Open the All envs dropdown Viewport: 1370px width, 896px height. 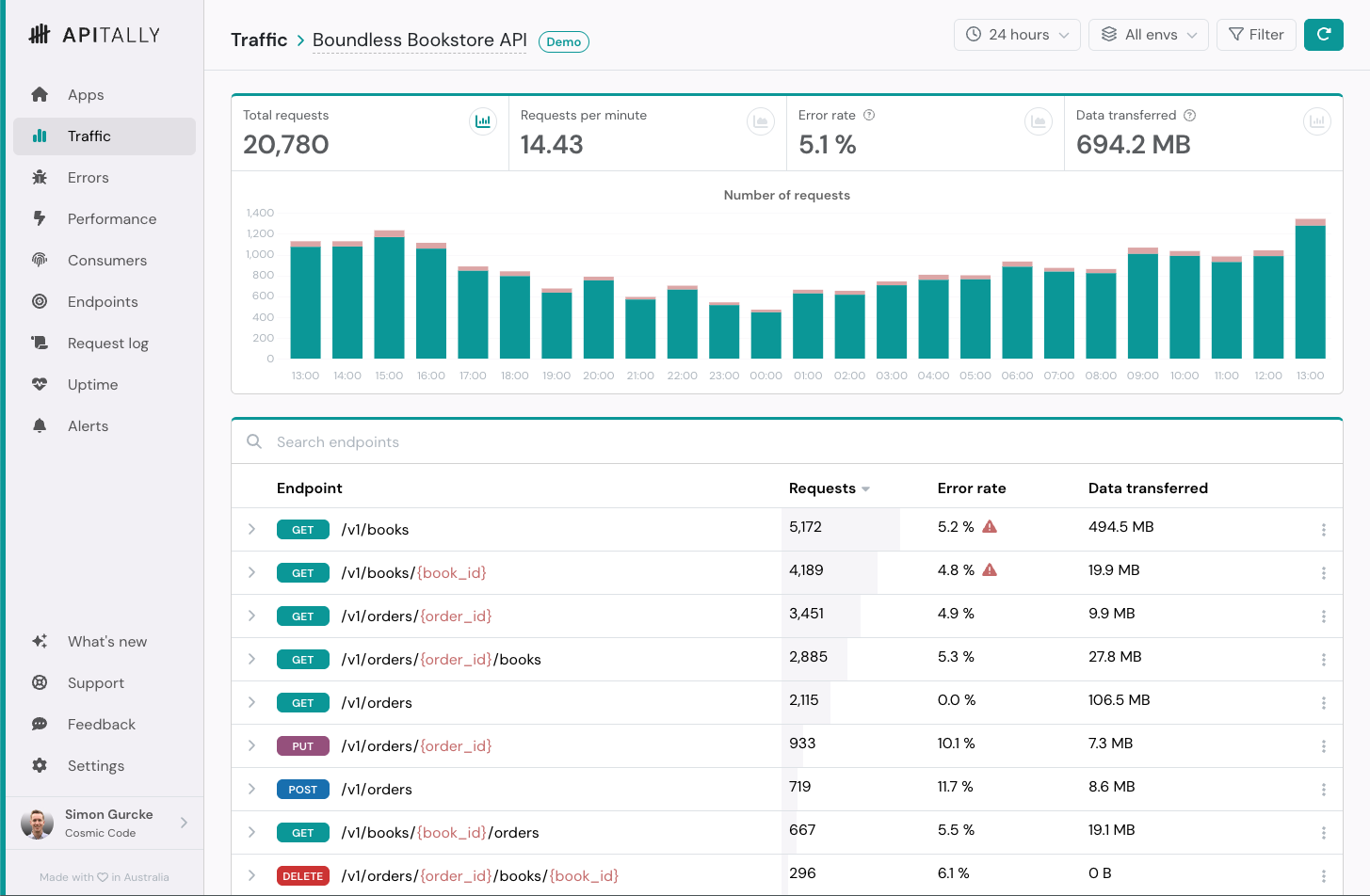tap(1149, 35)
